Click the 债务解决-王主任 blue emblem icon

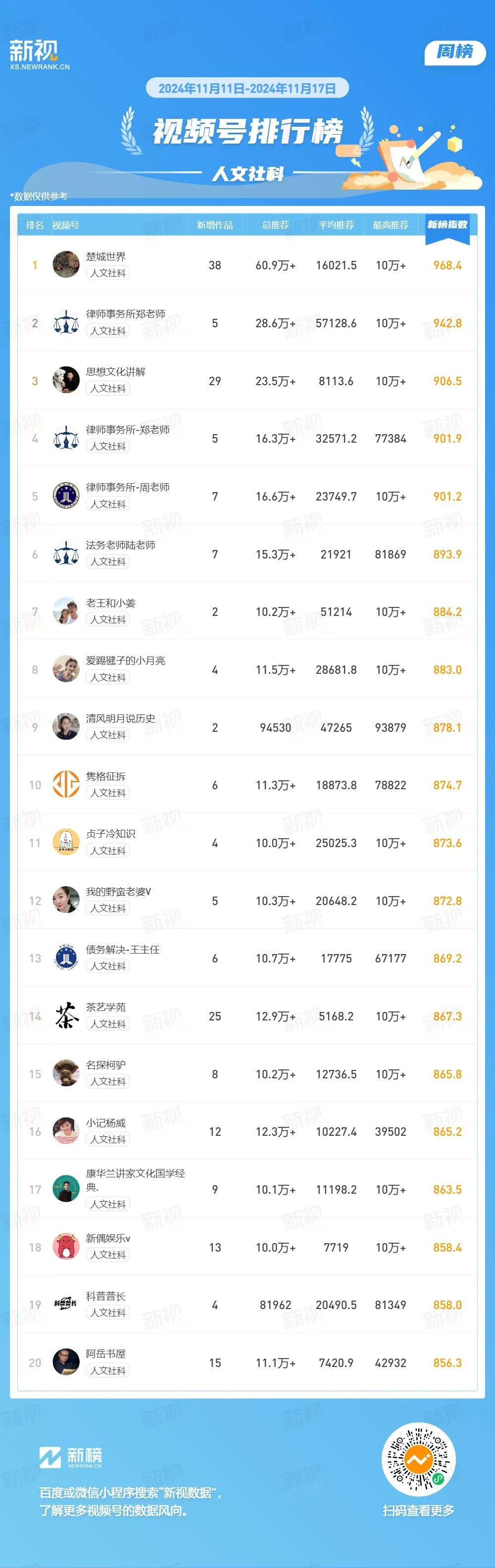pyautogui.click(x=66, y=958)
